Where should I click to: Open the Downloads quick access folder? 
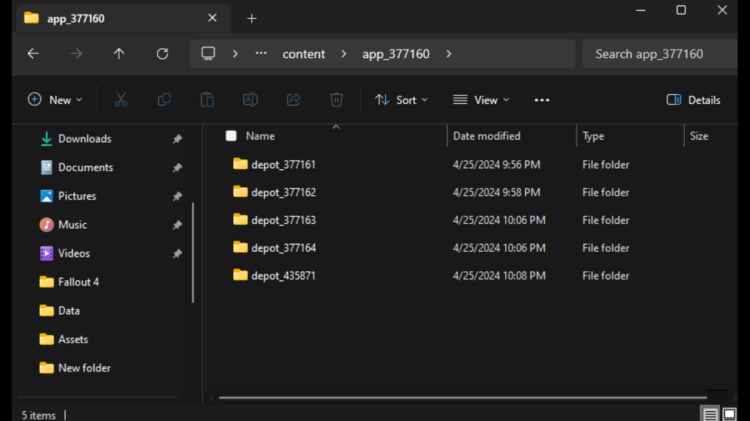tap(84, 139)
